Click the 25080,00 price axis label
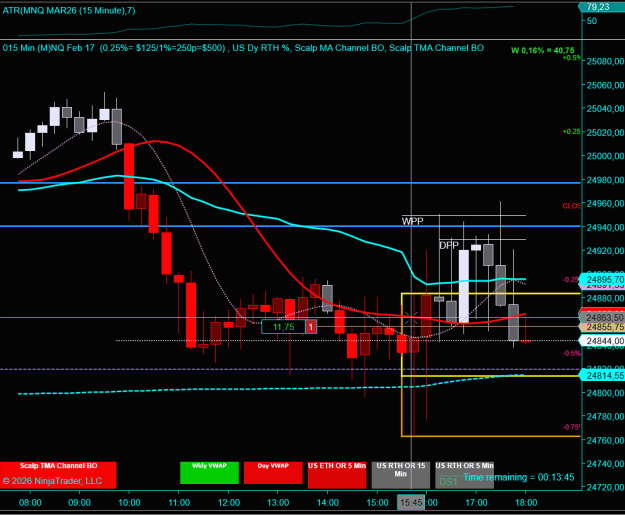 [605, 61]
